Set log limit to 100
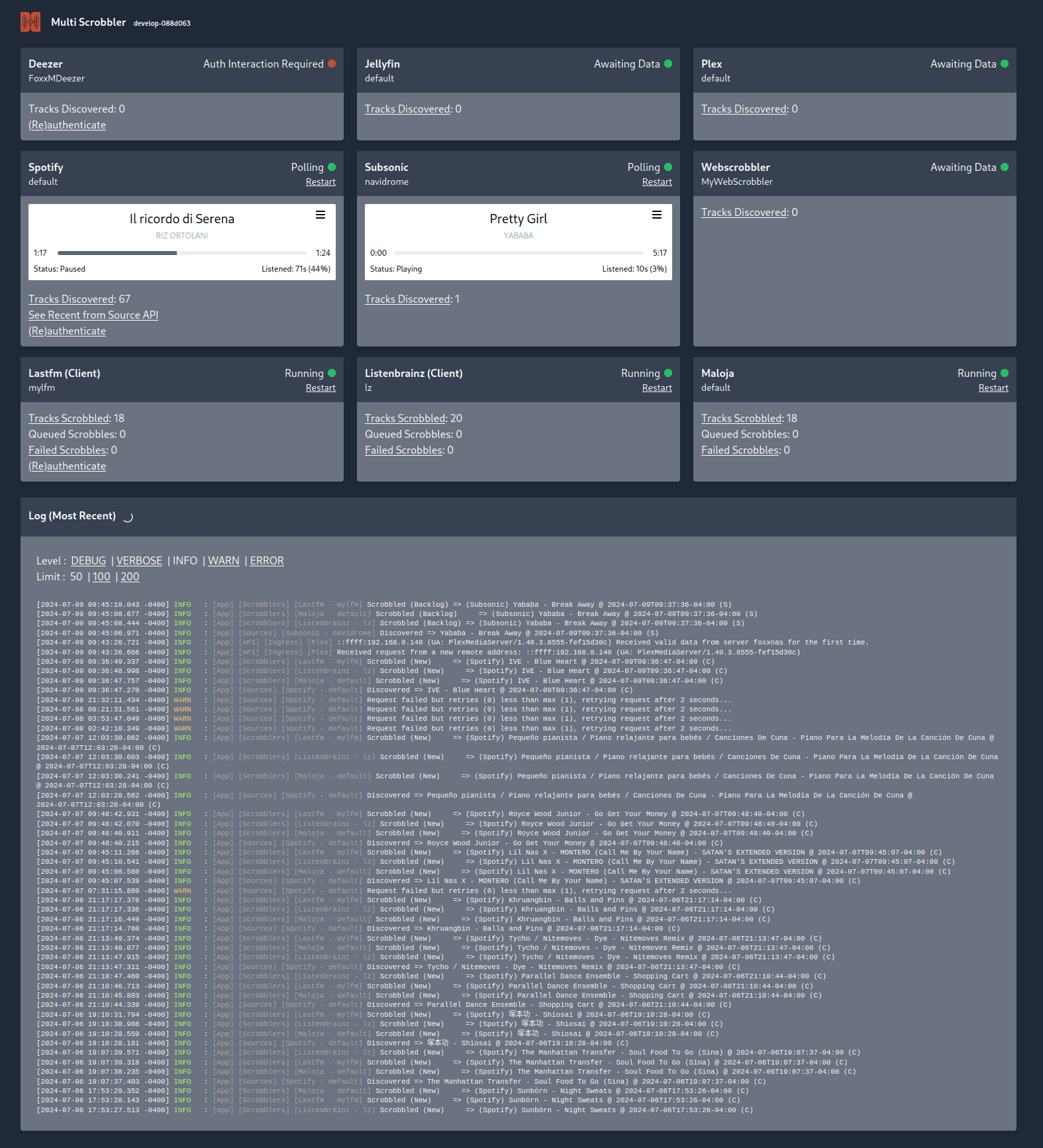1043x1148 pixels. 101,576
